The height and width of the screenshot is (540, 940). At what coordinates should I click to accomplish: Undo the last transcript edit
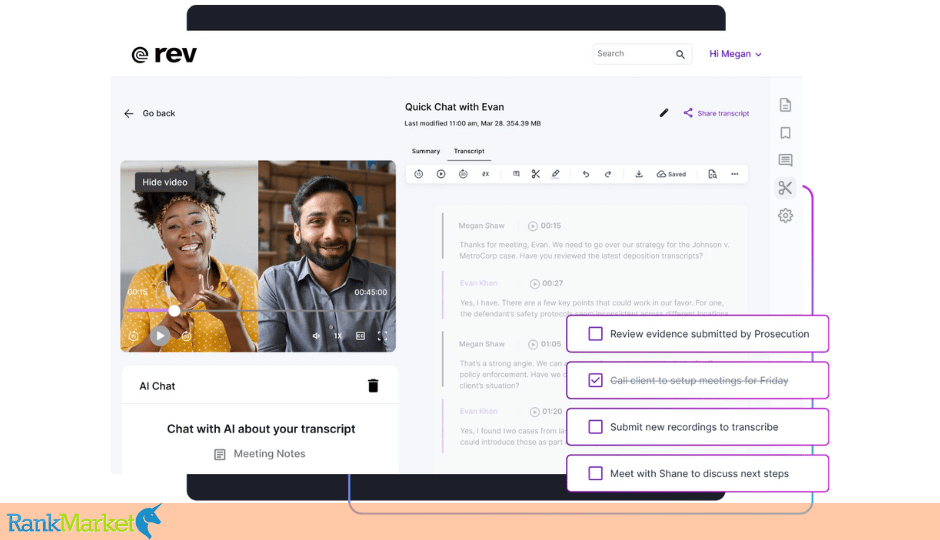pyautogui.click(x=586, y=174)
